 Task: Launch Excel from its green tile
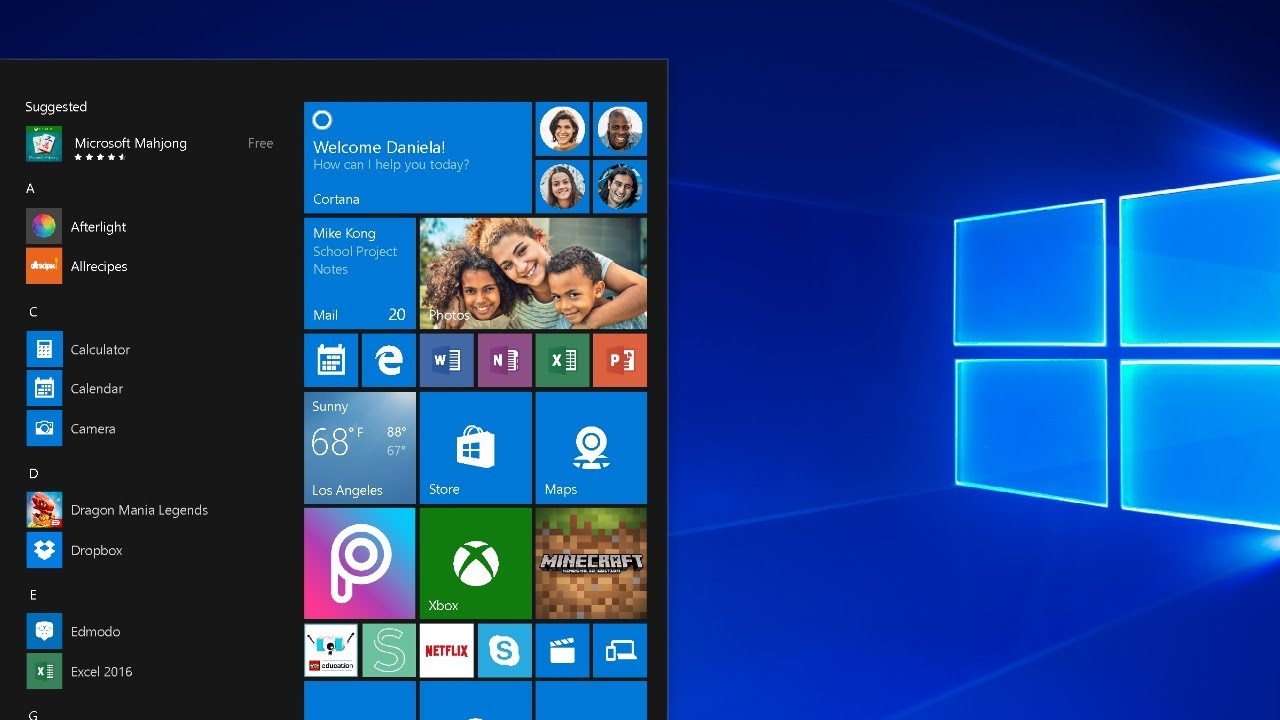[562, 360]
